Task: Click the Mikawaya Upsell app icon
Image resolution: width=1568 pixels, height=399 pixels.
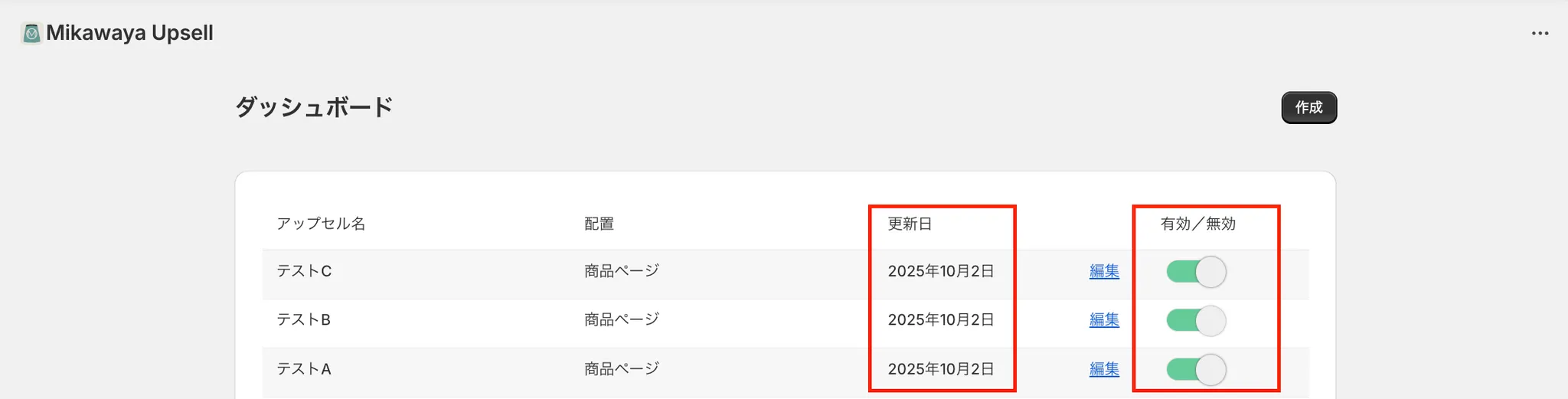Action: click(x=31, y=34)
